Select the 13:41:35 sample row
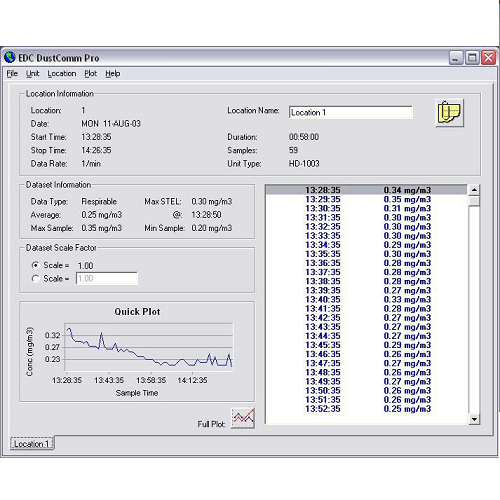 pos(367,309)
